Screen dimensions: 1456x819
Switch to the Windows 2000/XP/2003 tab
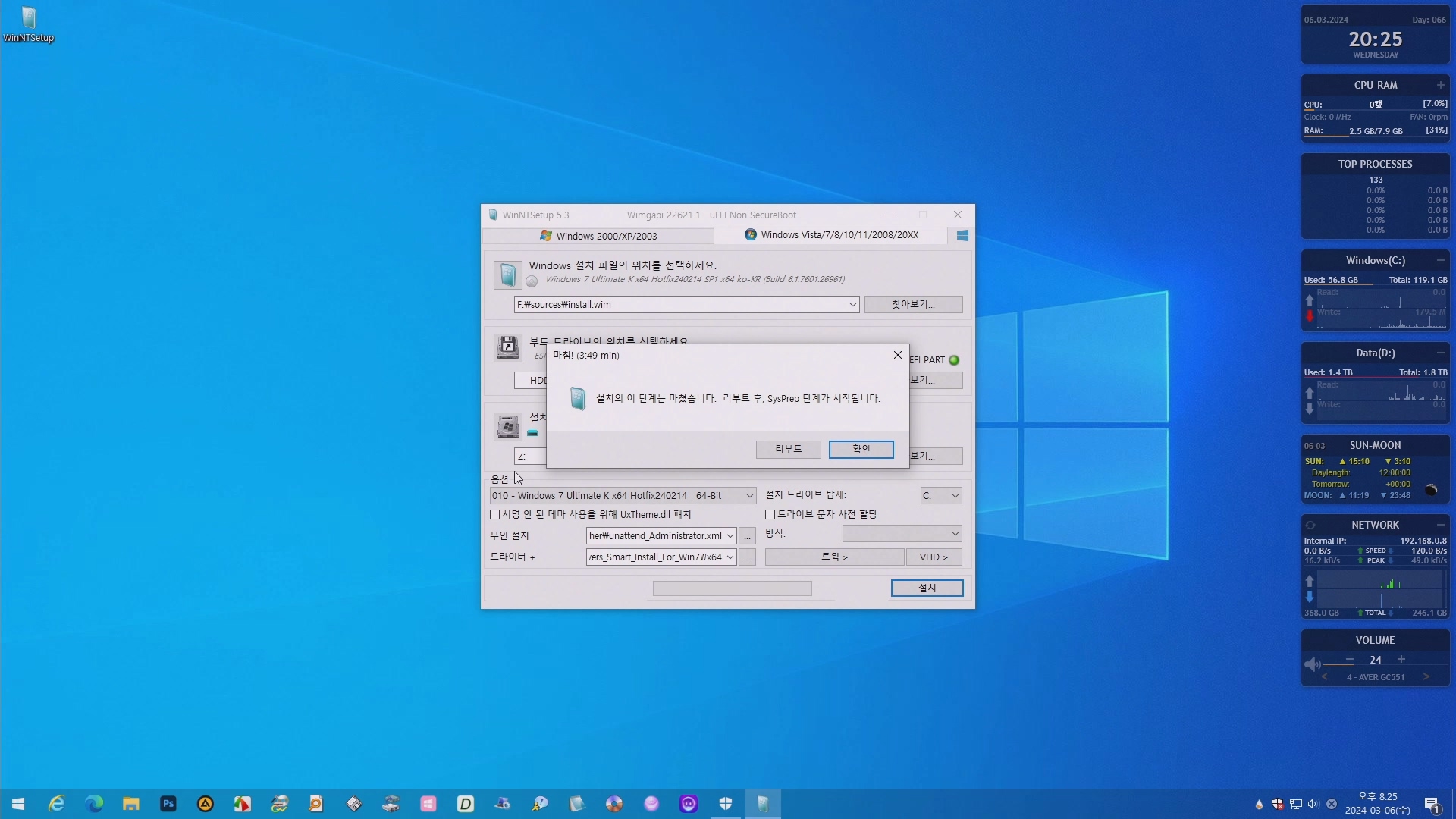[x=598, y=236]
